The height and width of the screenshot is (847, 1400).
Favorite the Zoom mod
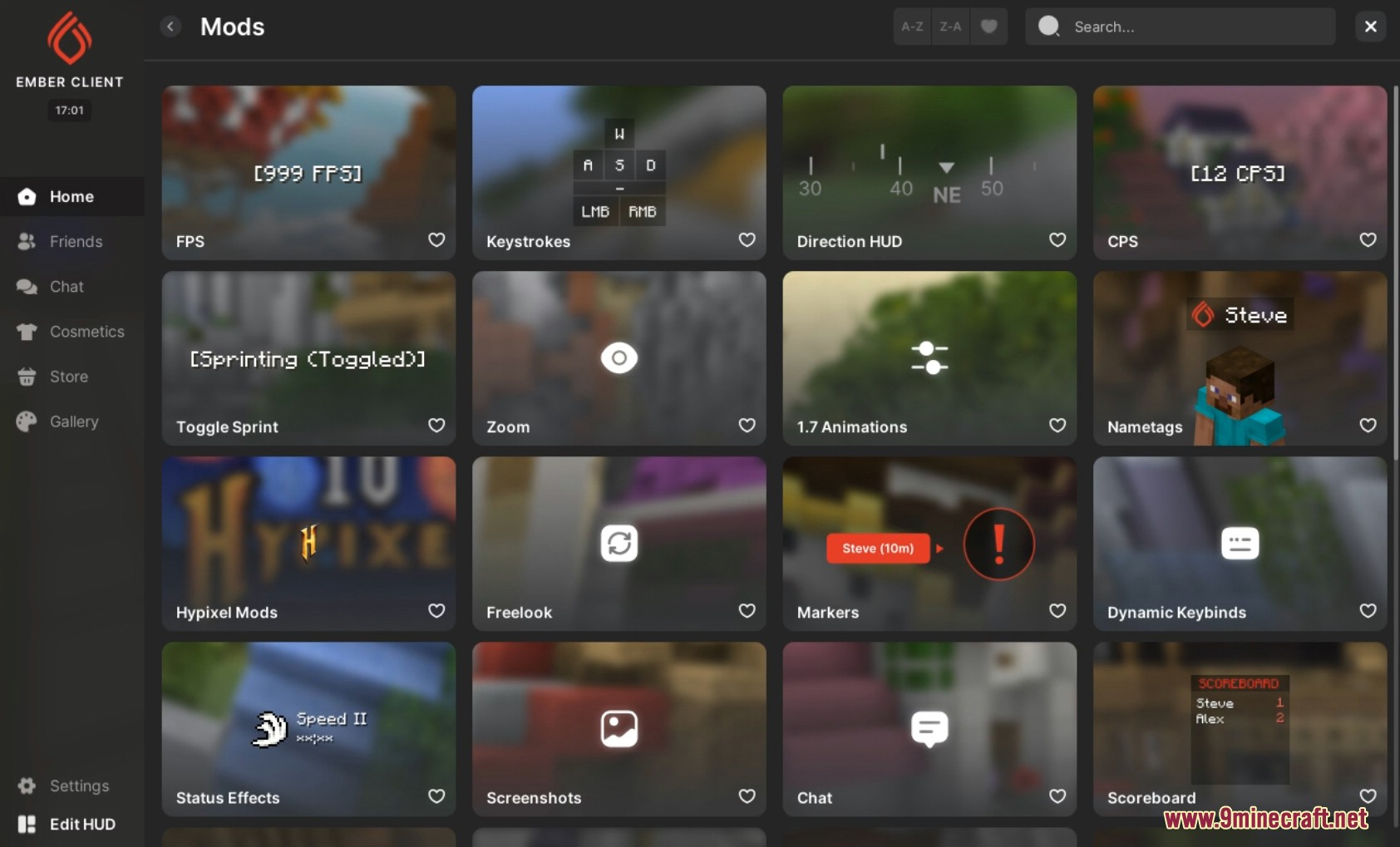click(x=747, y=426)
